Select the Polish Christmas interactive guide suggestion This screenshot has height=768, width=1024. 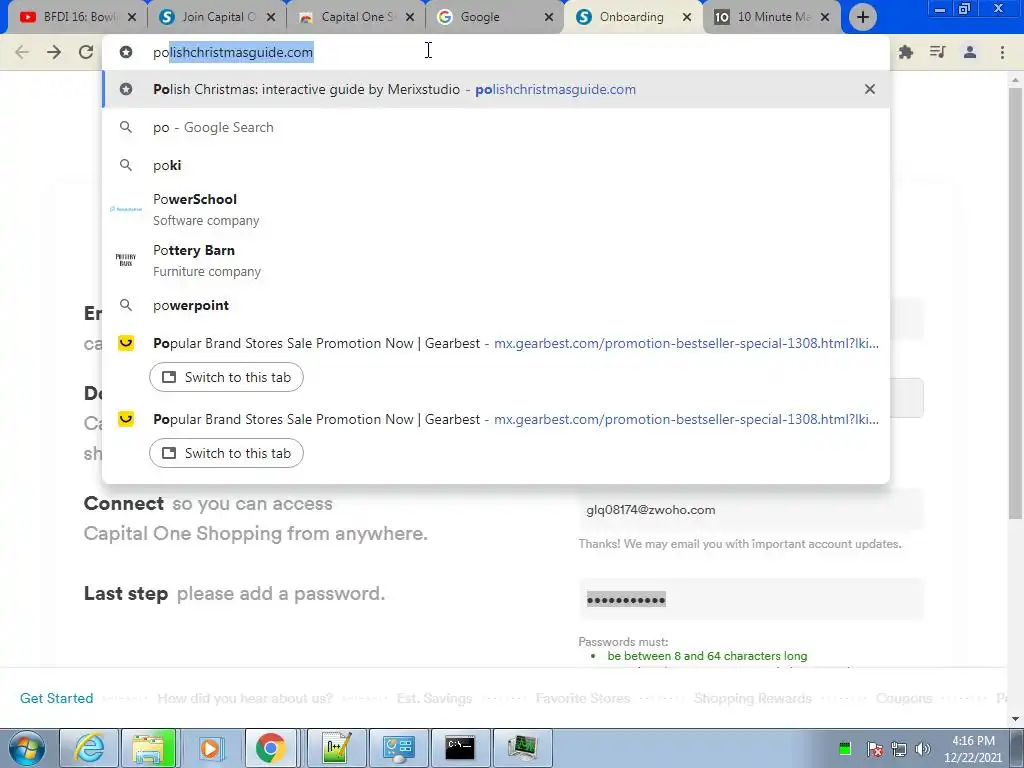click(496, 89)
